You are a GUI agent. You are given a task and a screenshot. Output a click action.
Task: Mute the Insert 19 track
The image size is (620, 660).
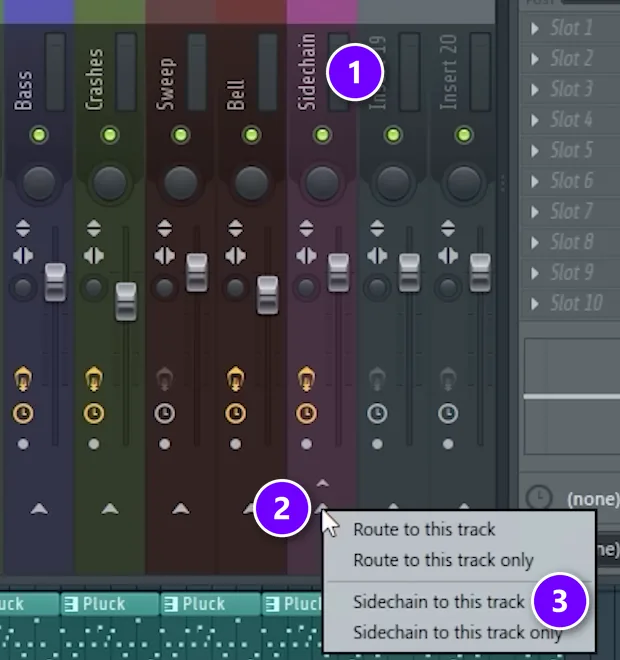tap(393, 135)
